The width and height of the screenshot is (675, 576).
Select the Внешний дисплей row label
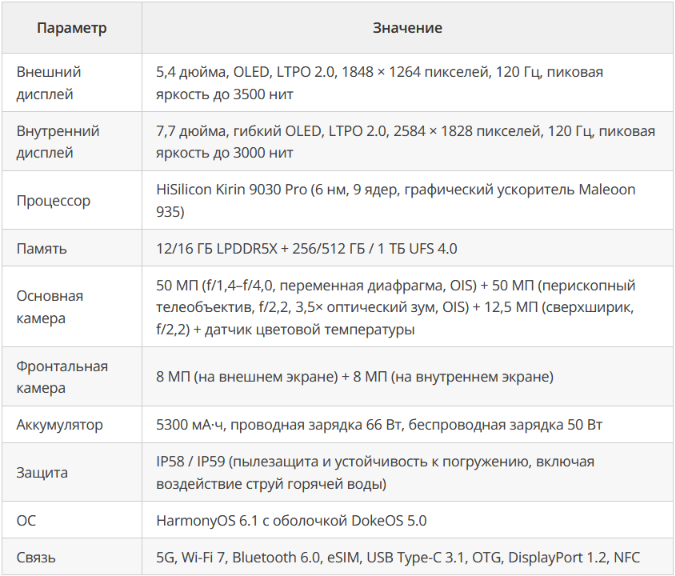[x=49, y=83]
